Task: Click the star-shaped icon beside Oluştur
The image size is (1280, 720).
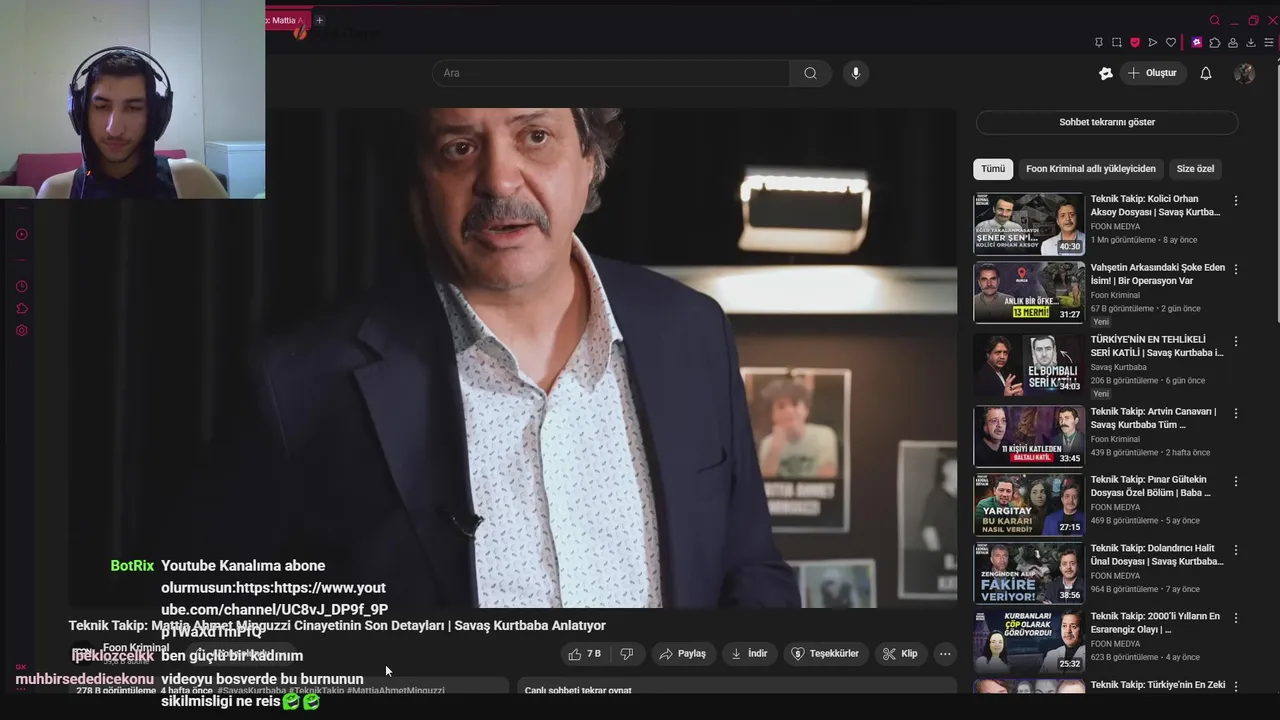Action: [1105, 73]
